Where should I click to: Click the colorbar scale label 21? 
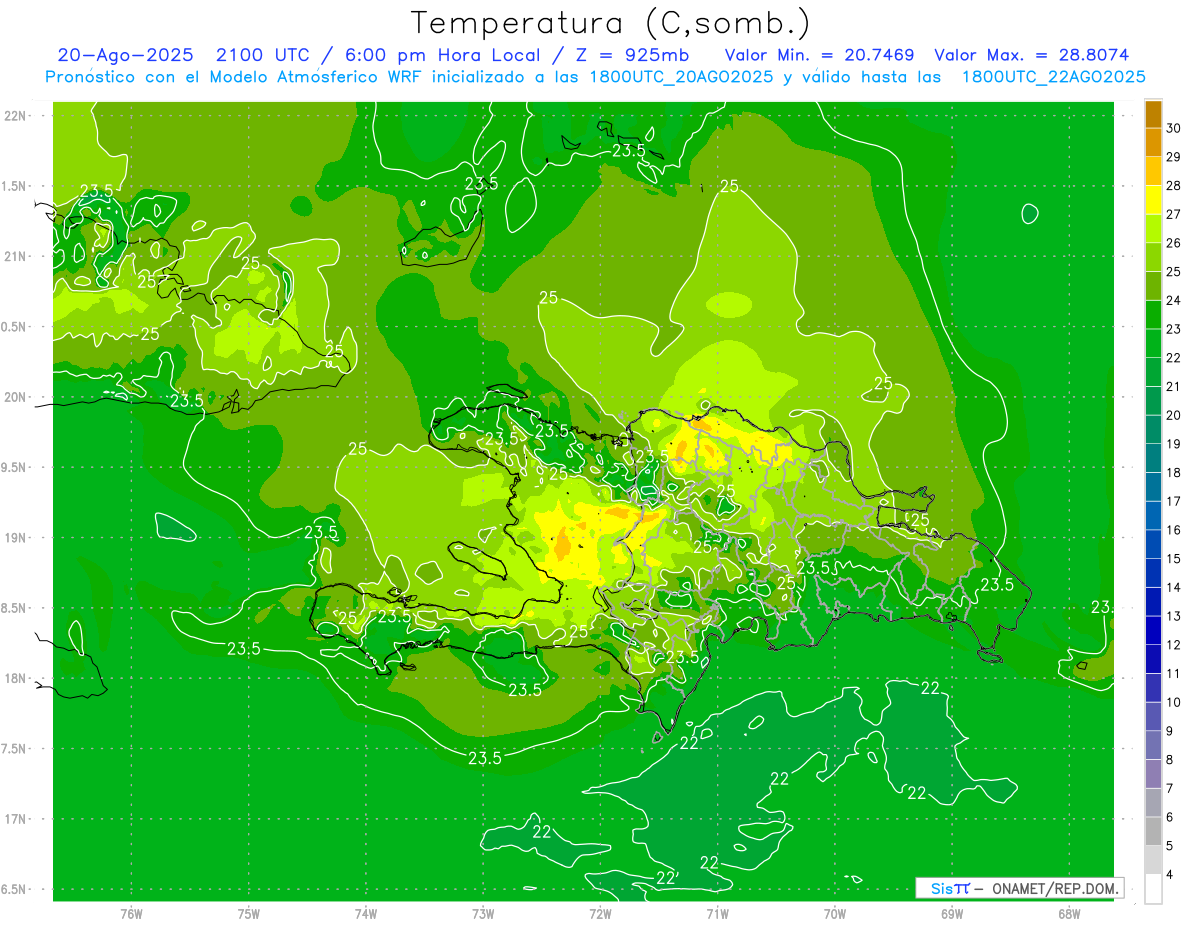(1174, 387)
